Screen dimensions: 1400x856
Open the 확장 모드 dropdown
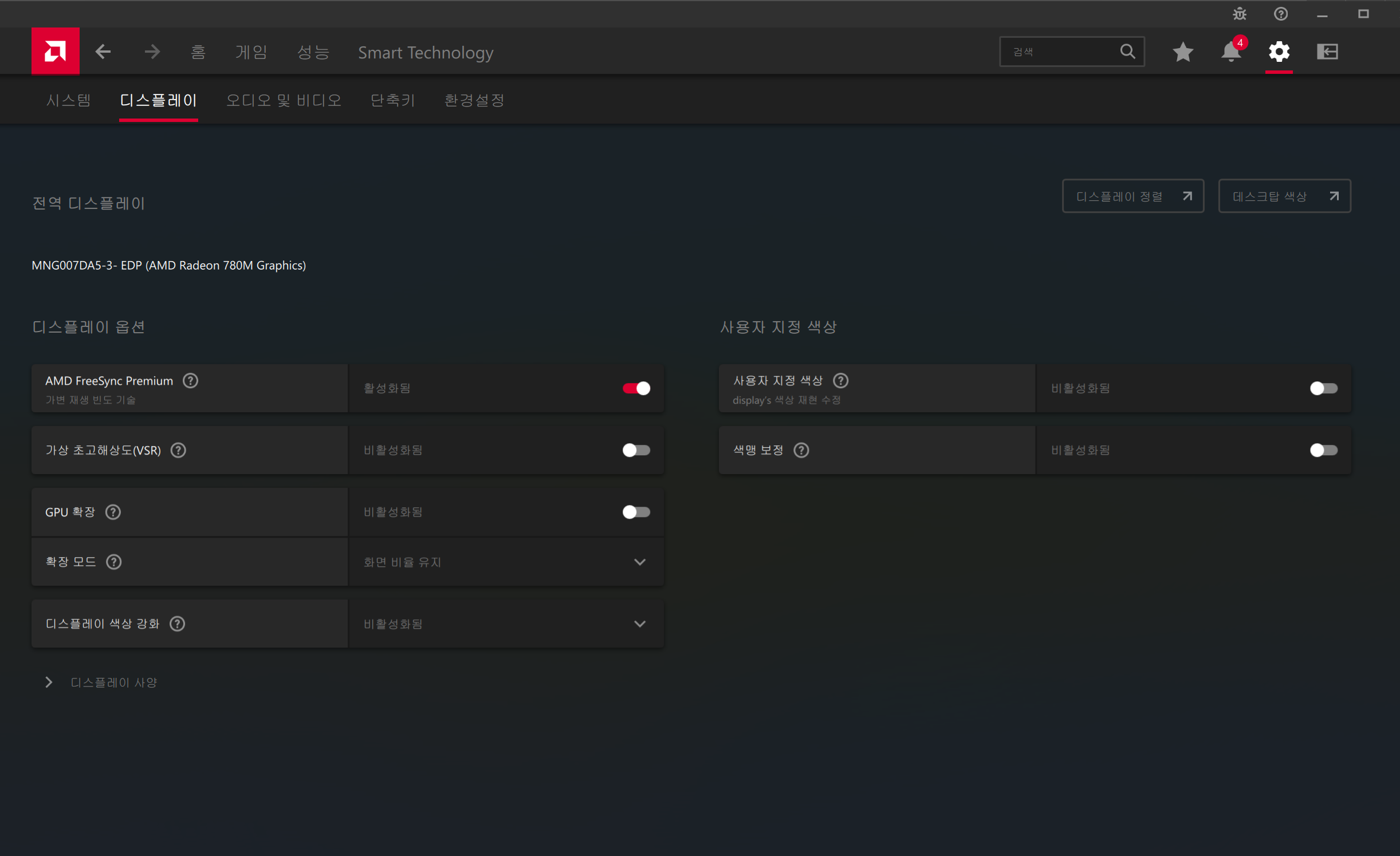[506, 562]
